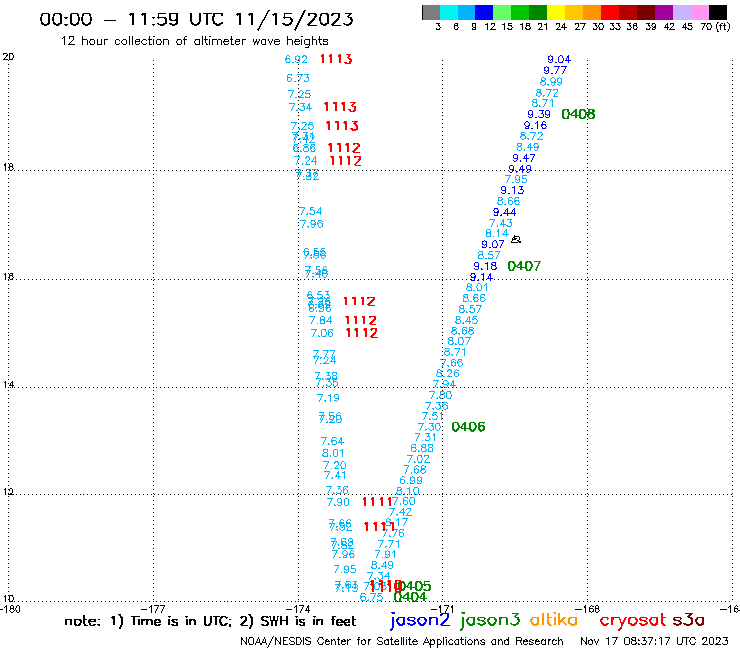Click the jason3 satellite label
Viewport: 740px width, 650px height.
pos(490,620)
